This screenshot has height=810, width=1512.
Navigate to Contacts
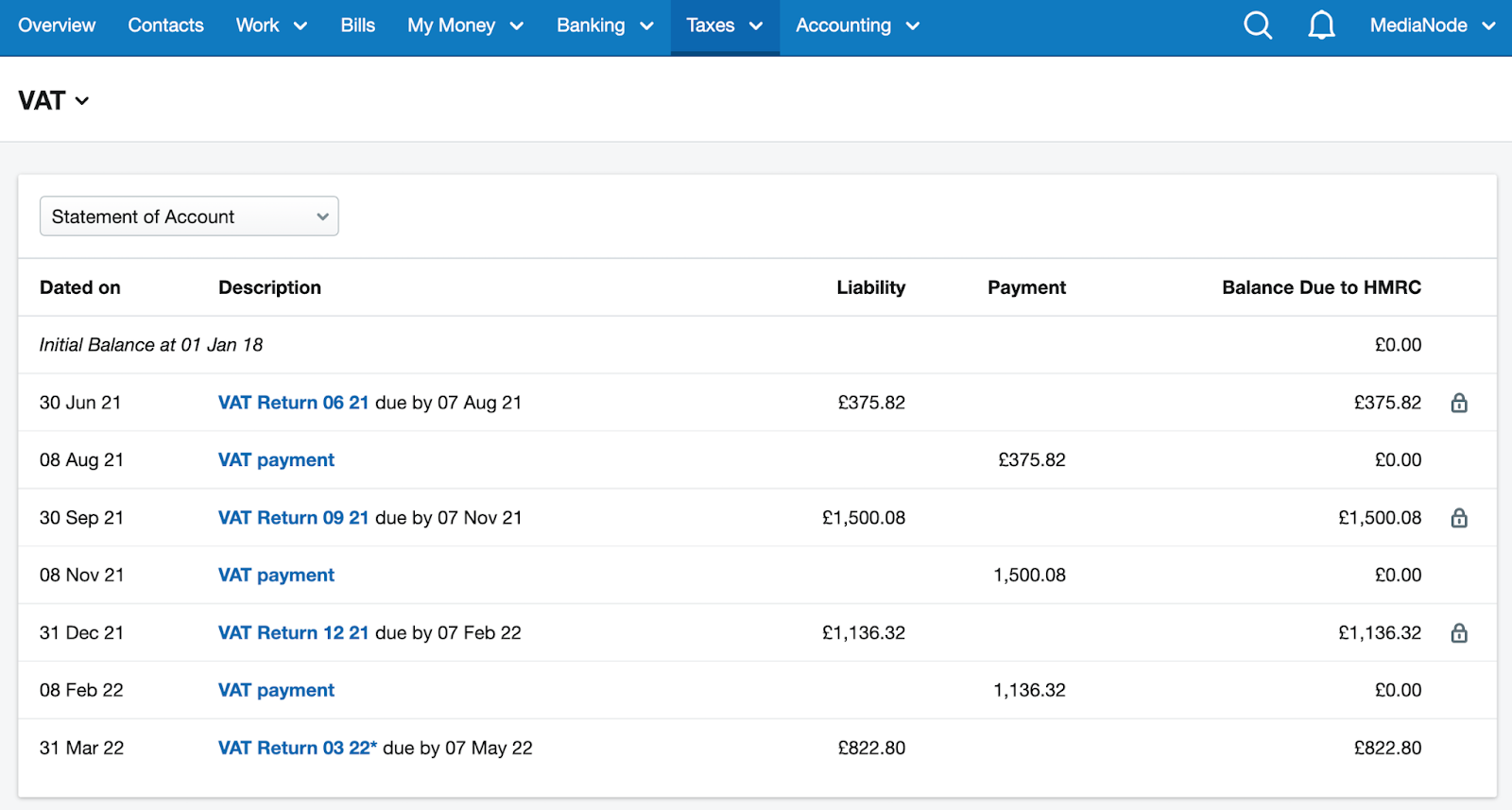(x=165, y=26)
